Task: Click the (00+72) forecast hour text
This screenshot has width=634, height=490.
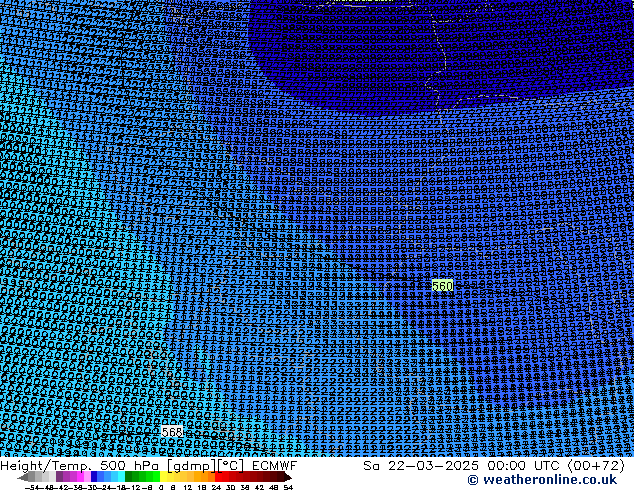Action: click(596, 466)
